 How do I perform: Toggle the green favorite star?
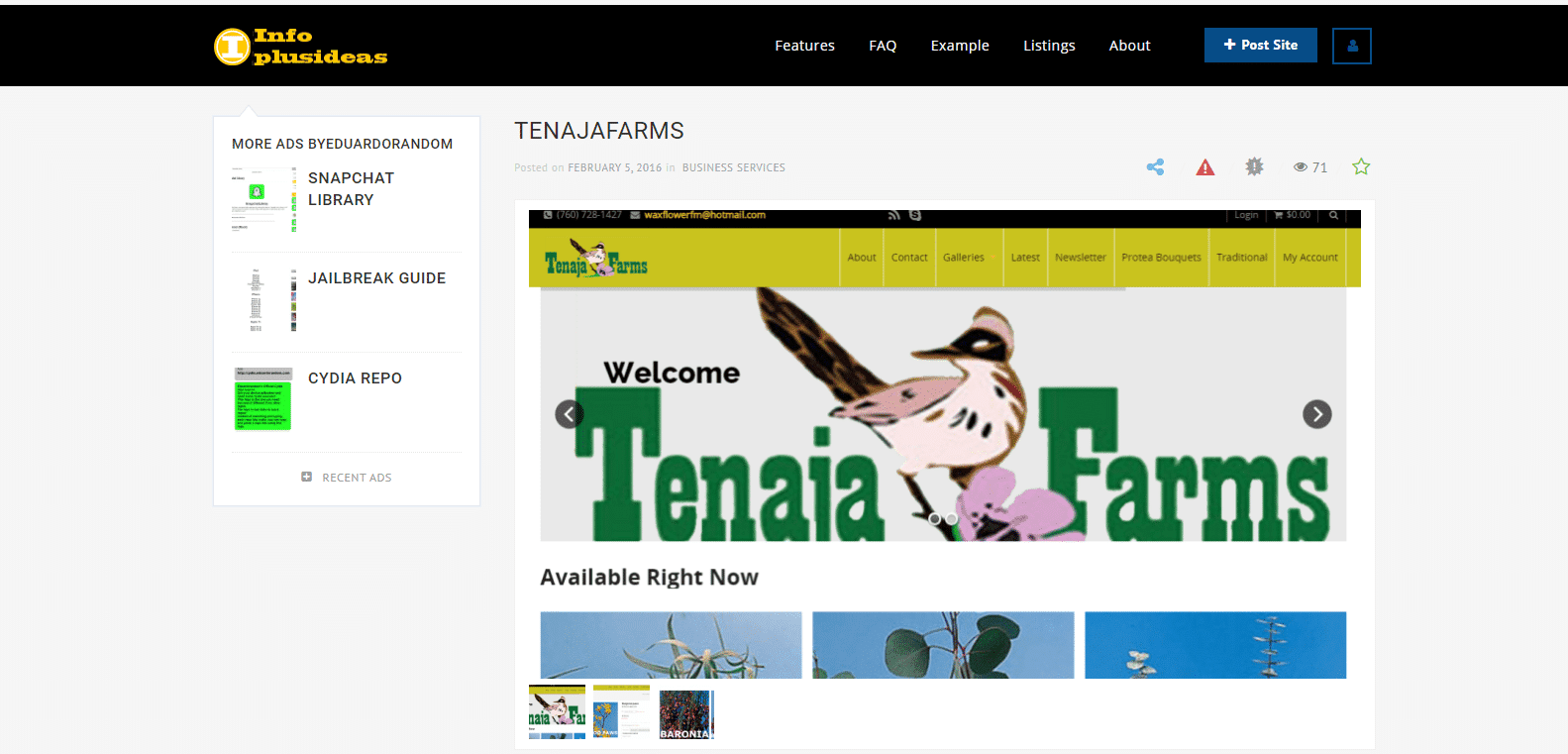pyautogui.click(x=1361, y=167)
